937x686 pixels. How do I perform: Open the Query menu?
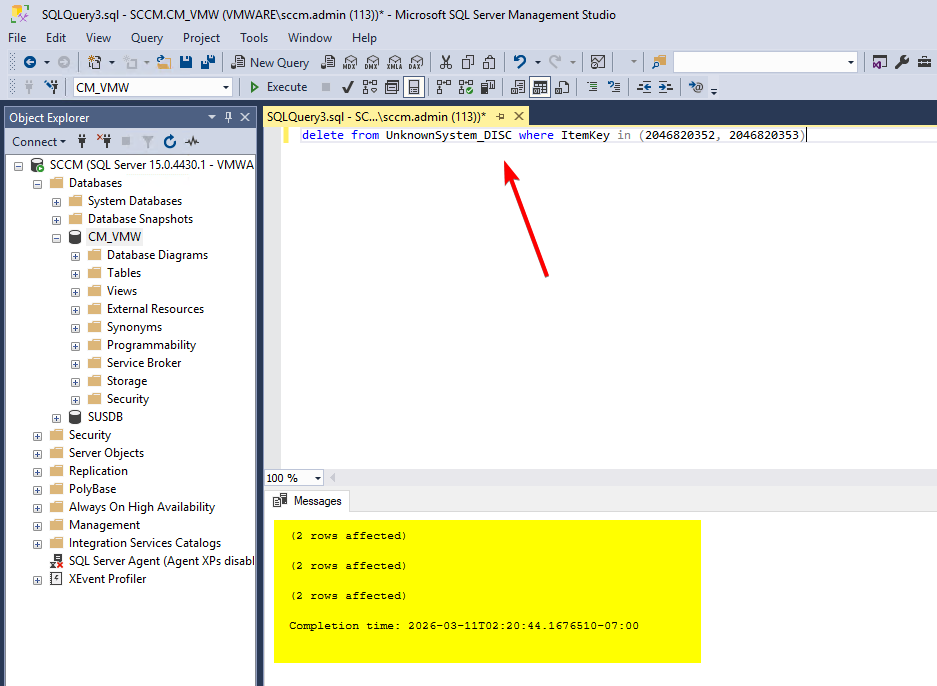point(146,38)
